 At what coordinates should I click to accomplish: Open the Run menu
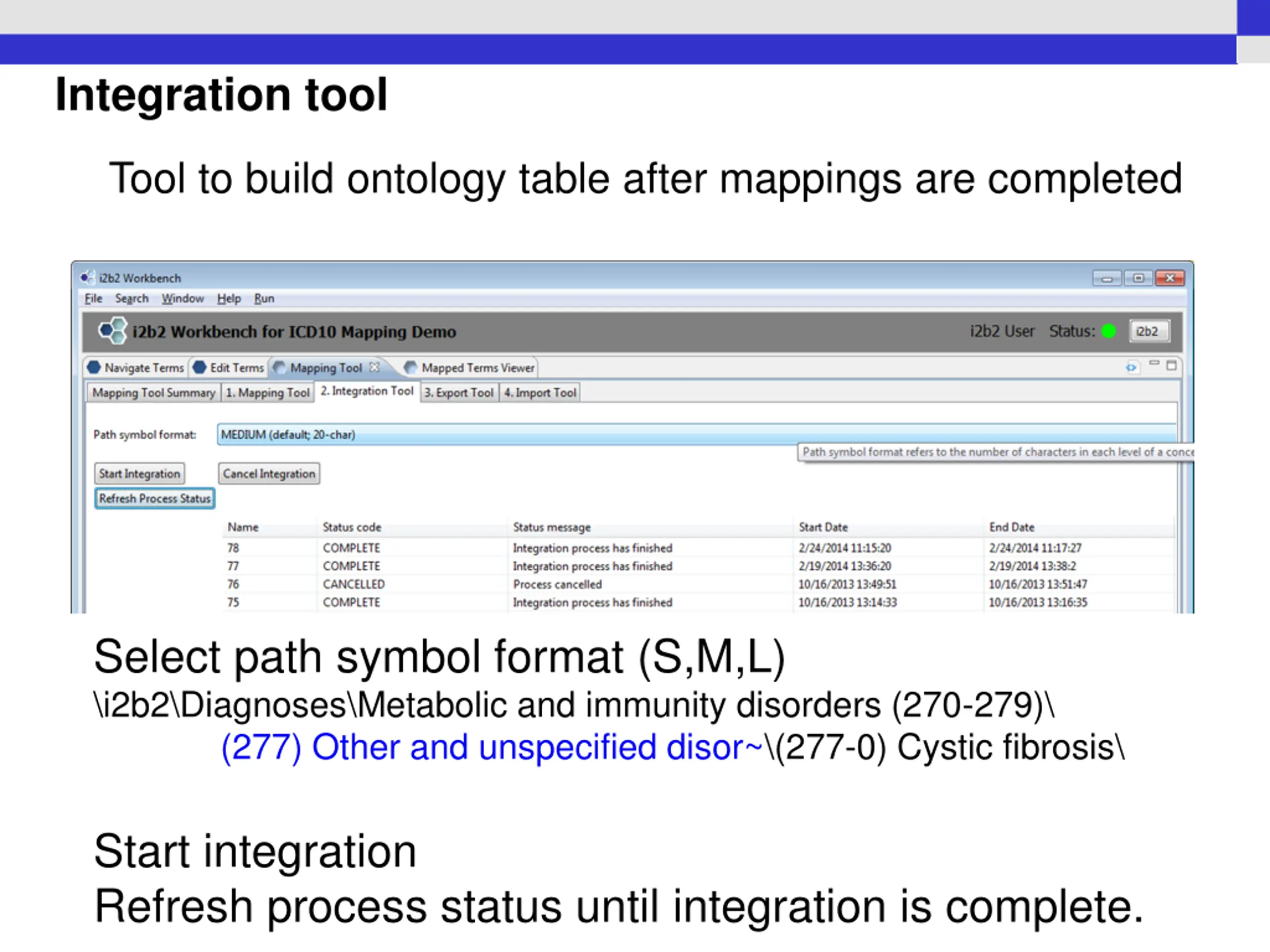tap(264, 298)
